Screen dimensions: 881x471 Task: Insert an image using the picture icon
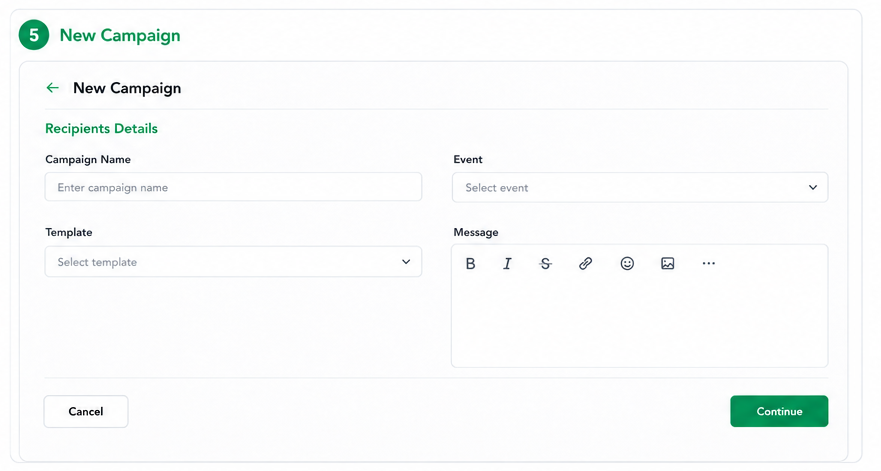tap(667, 263)
